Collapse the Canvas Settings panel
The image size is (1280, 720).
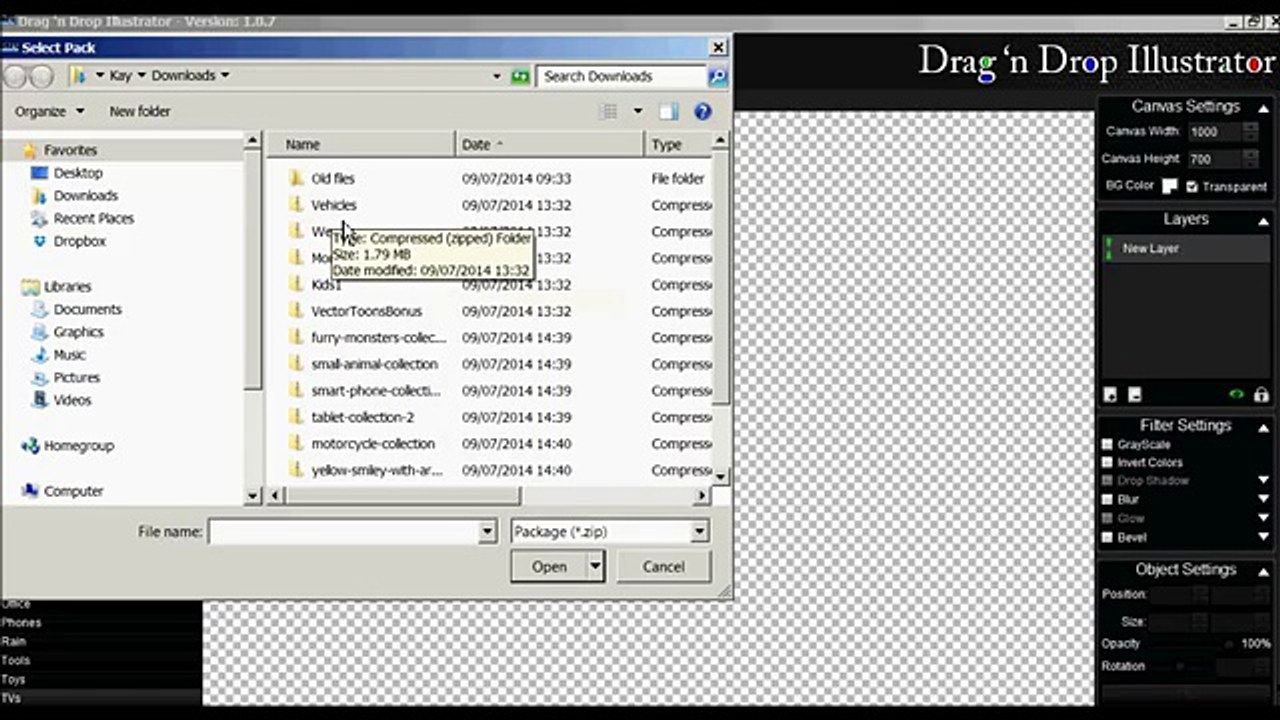point(1263,108)
